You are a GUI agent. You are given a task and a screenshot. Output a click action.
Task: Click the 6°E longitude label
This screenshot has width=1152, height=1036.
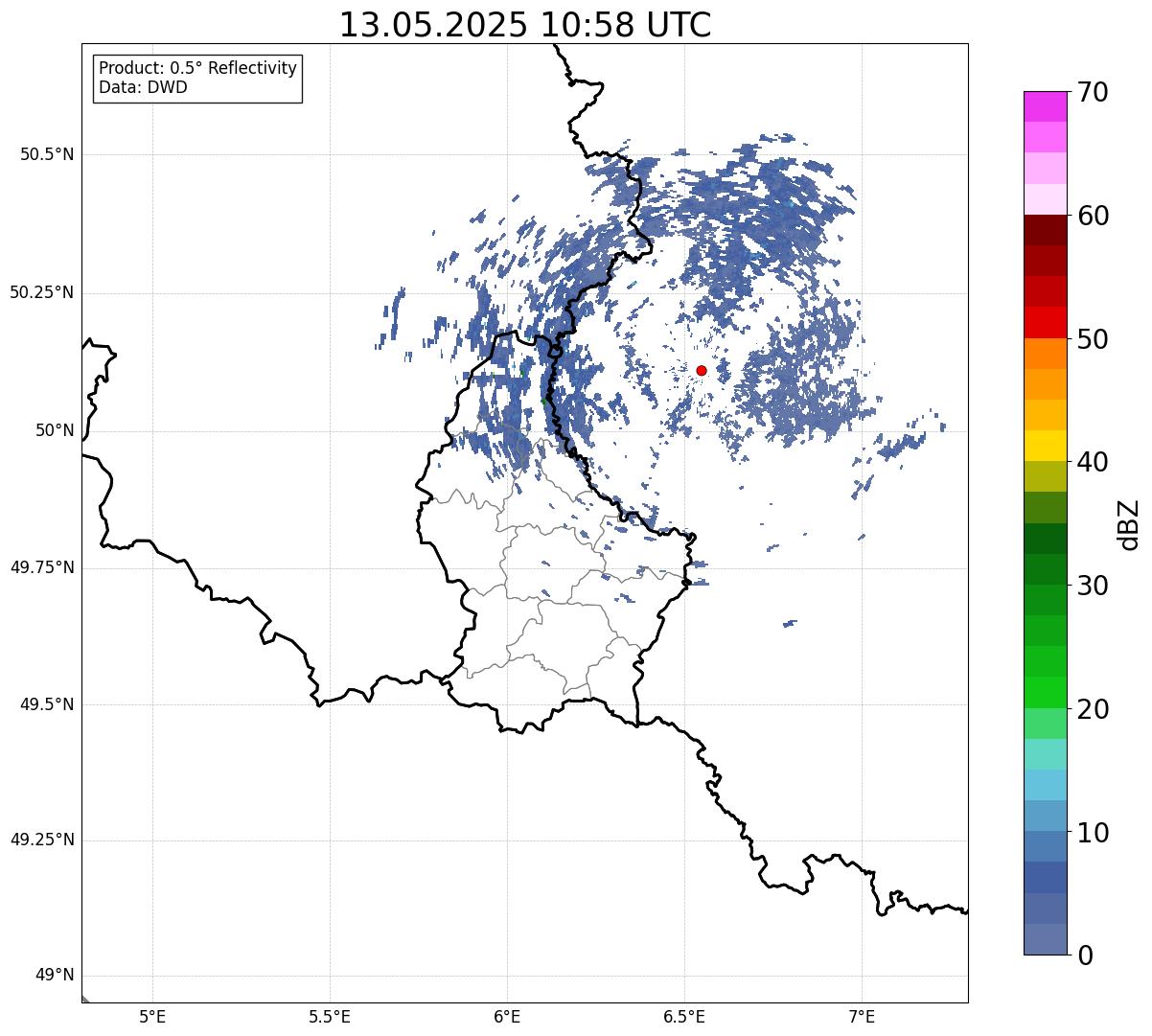(x=507, y=1017)
